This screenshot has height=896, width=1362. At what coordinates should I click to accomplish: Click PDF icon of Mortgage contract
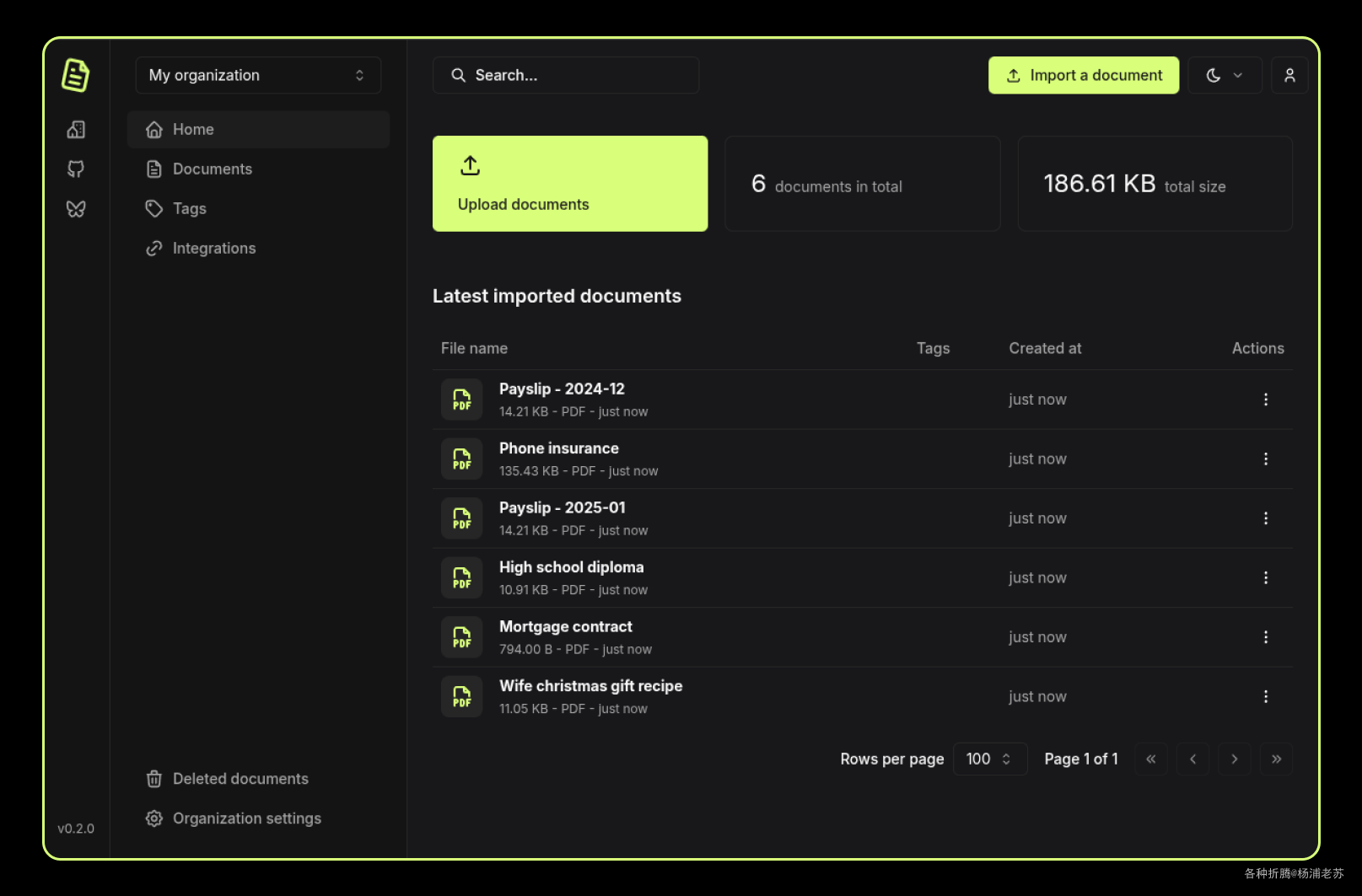[462, 637]
